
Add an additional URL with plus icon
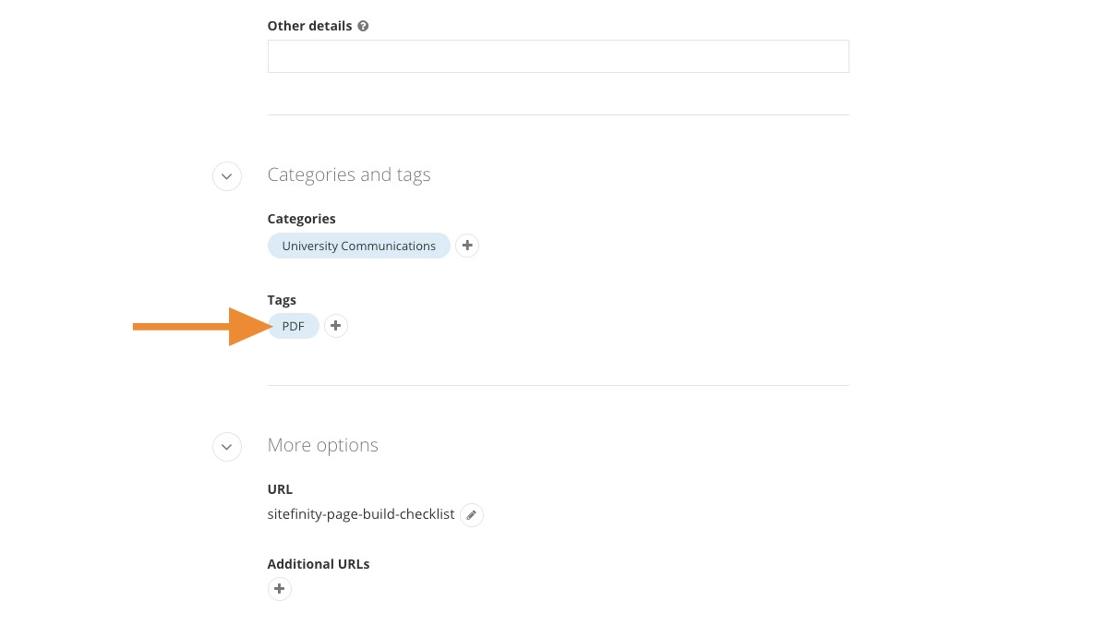tap(280, 589)
